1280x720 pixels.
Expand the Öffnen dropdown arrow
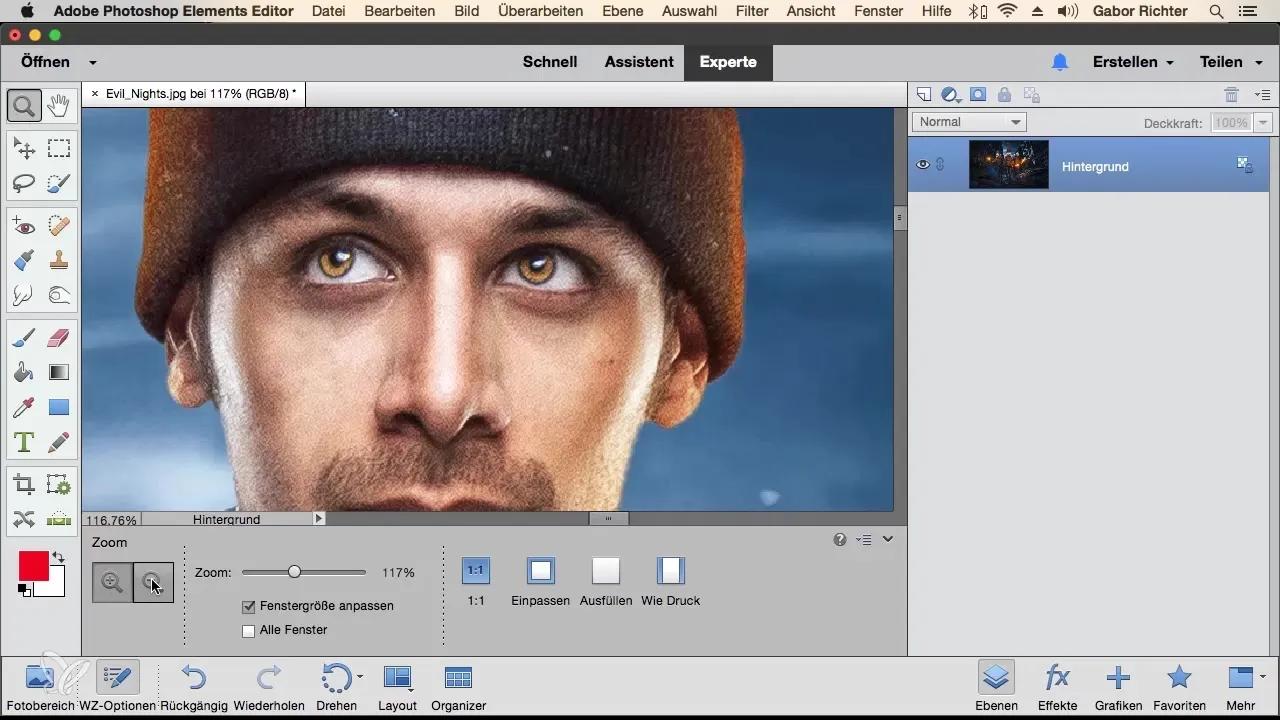click(93, 62)
